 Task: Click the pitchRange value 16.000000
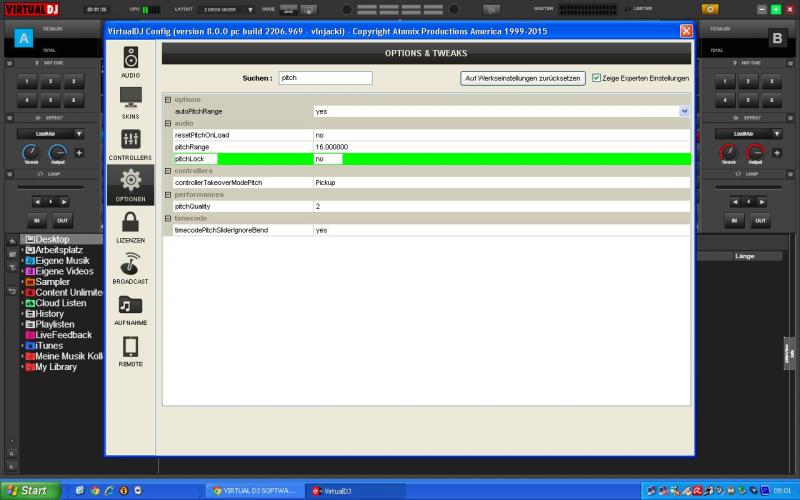(332, 147)
